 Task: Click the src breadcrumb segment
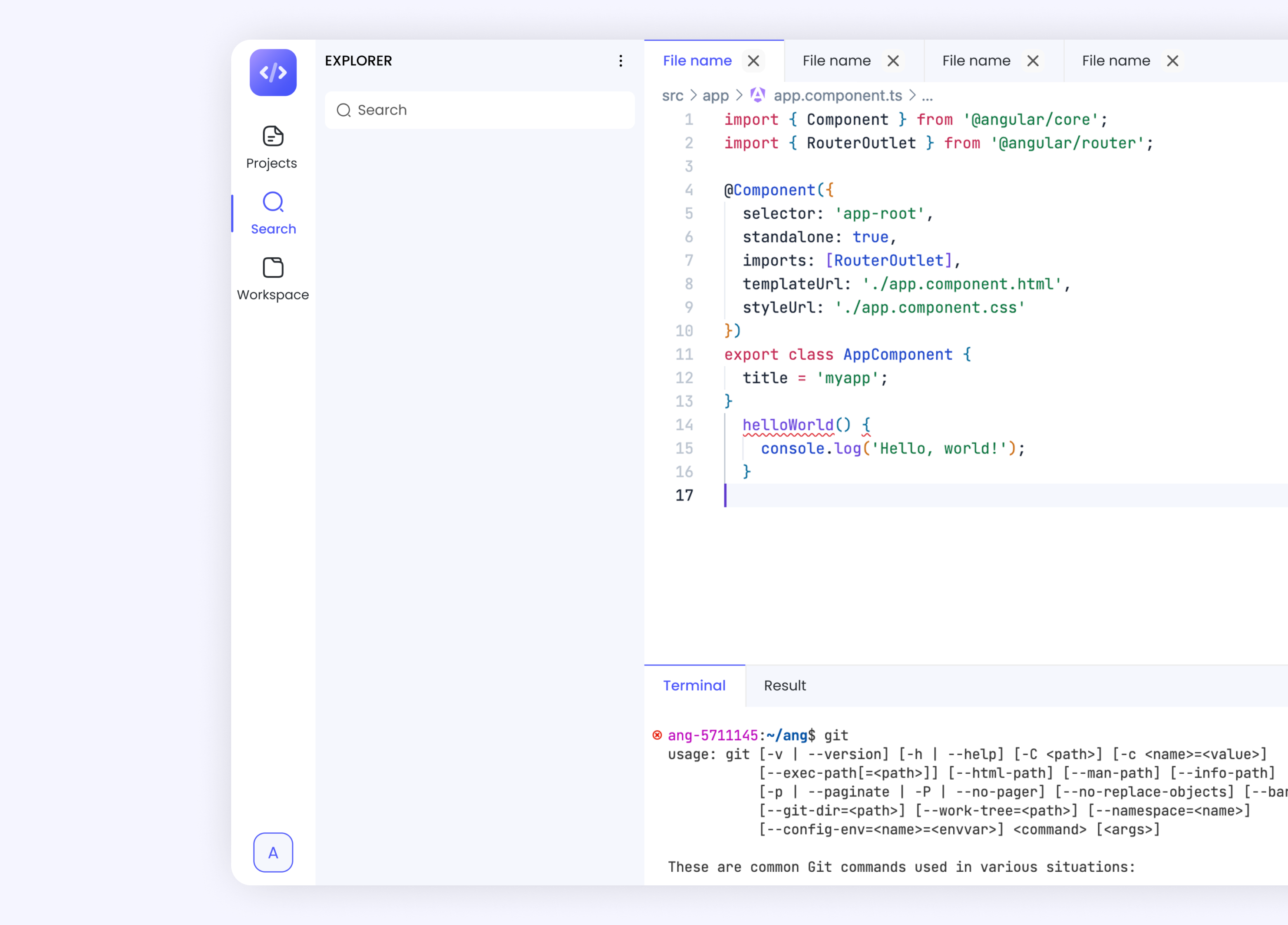click(672, 95)
